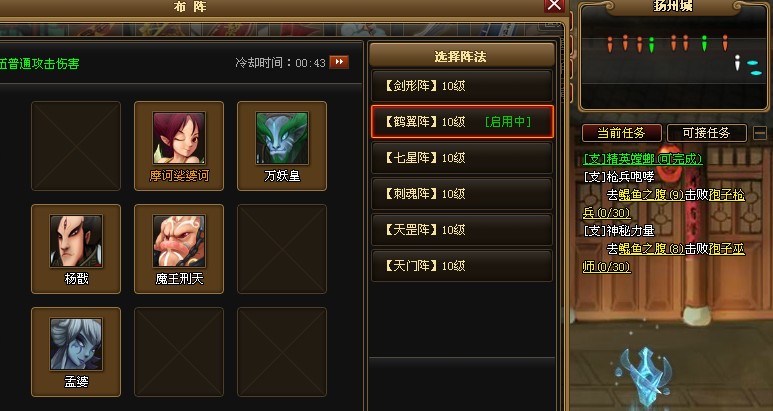The width and height of the screenshot is (773, 411).
Task: Switch to the 可接任务 tab
Action: 706,133
